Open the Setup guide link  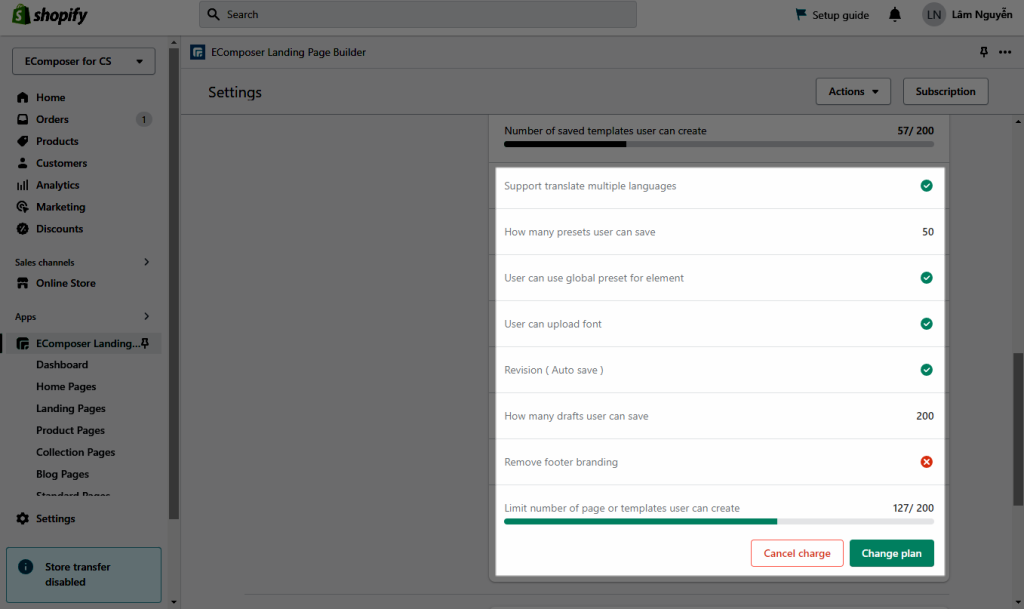[x=840, y=15]
